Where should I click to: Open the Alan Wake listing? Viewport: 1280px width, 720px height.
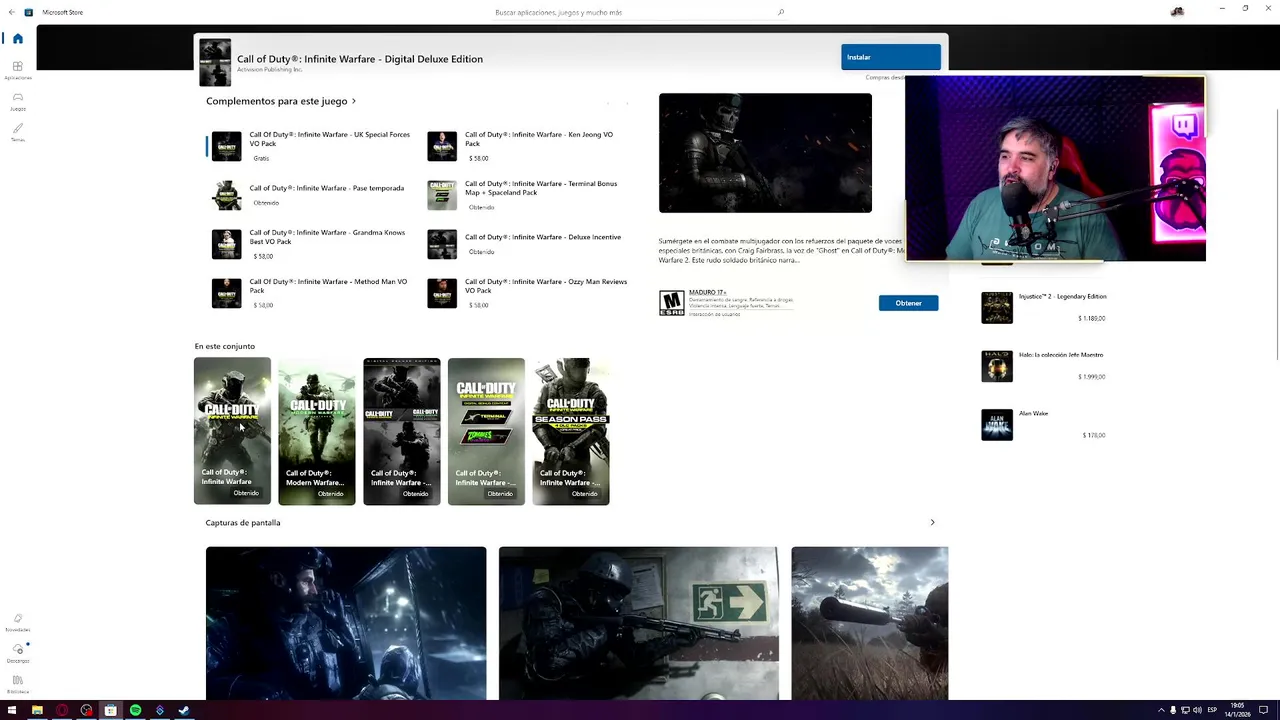click(1045, 424)
